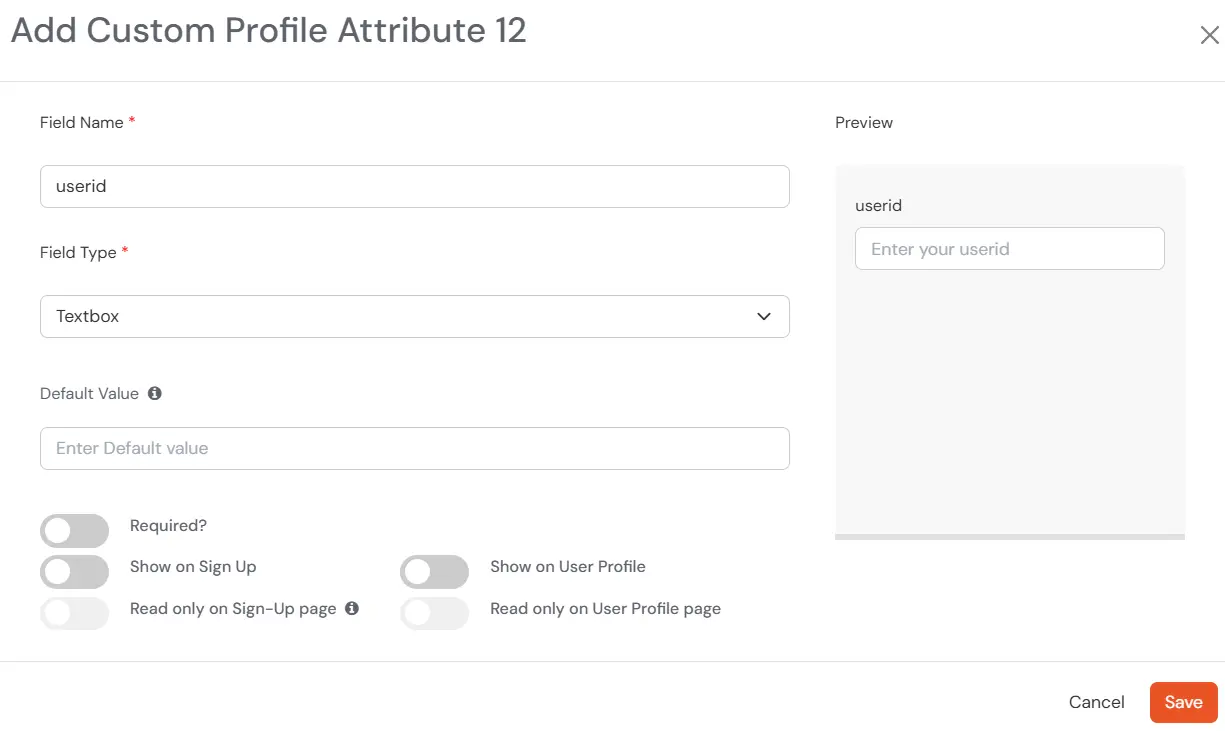Enable the Show on User Profile toggle
The height and width of the screenshot is (731, 1225).
pos(434,571)
